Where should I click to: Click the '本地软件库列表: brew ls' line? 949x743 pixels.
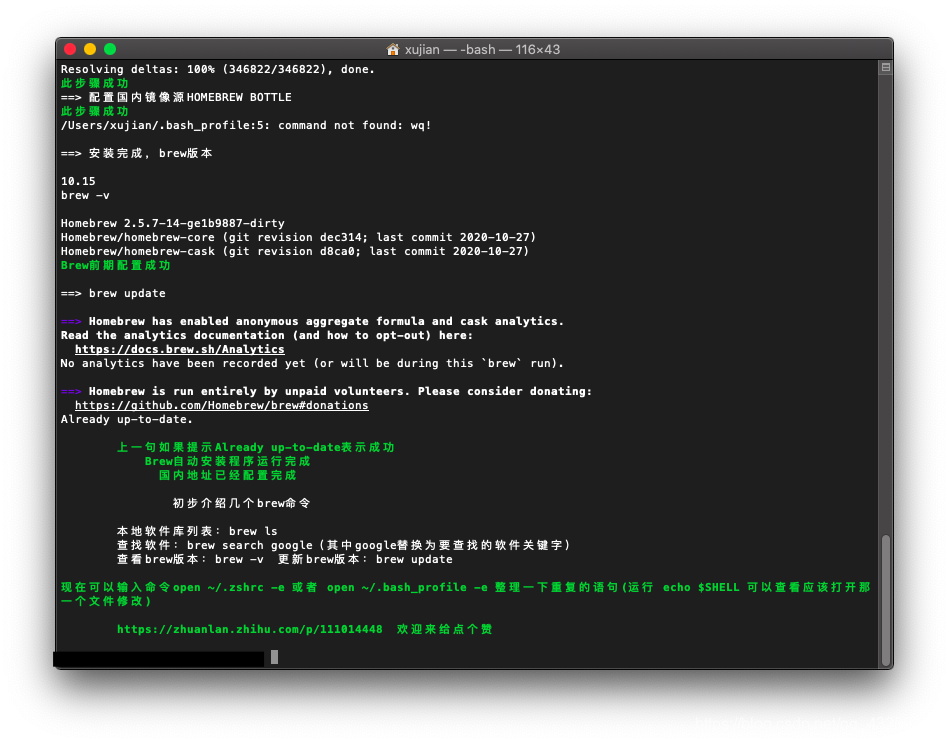pos(197,531)
